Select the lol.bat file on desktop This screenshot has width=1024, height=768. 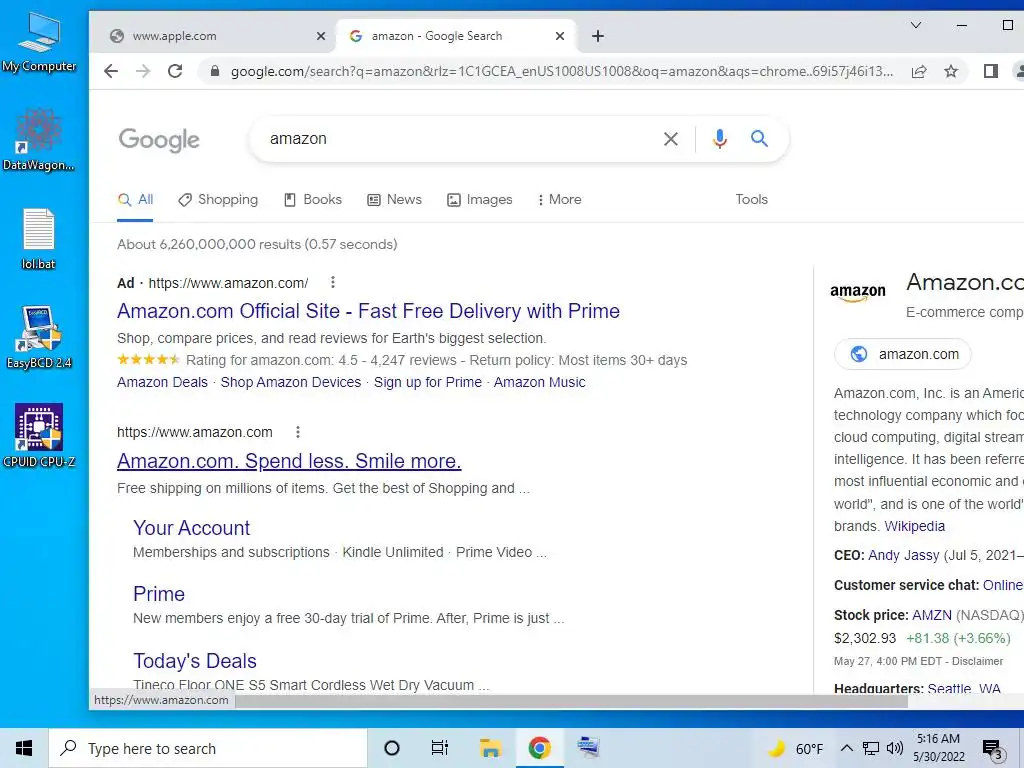coord(39,239)
